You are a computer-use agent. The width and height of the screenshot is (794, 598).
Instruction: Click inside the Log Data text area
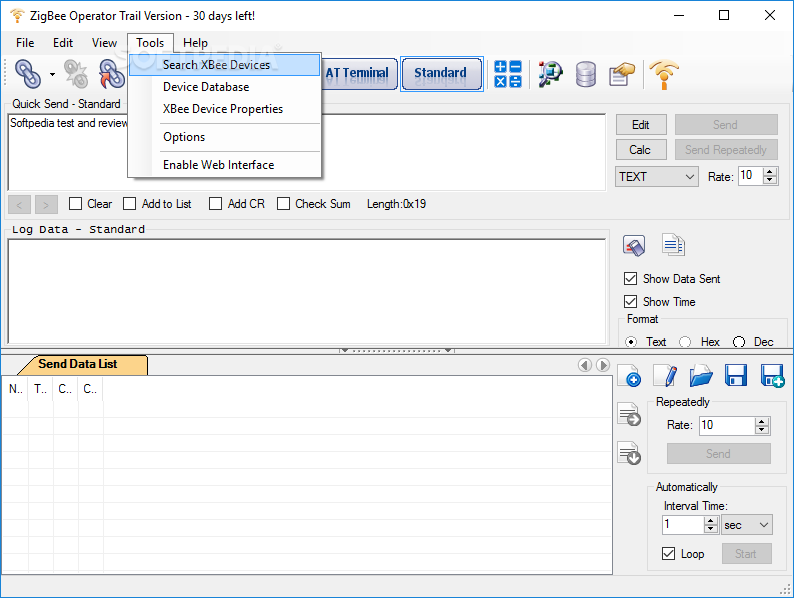coord(307,292)
